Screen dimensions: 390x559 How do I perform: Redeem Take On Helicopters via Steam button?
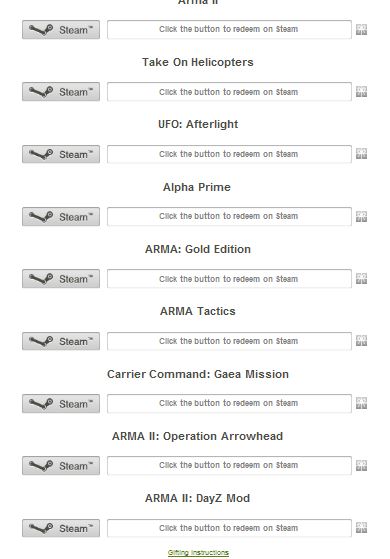(61, 92)
